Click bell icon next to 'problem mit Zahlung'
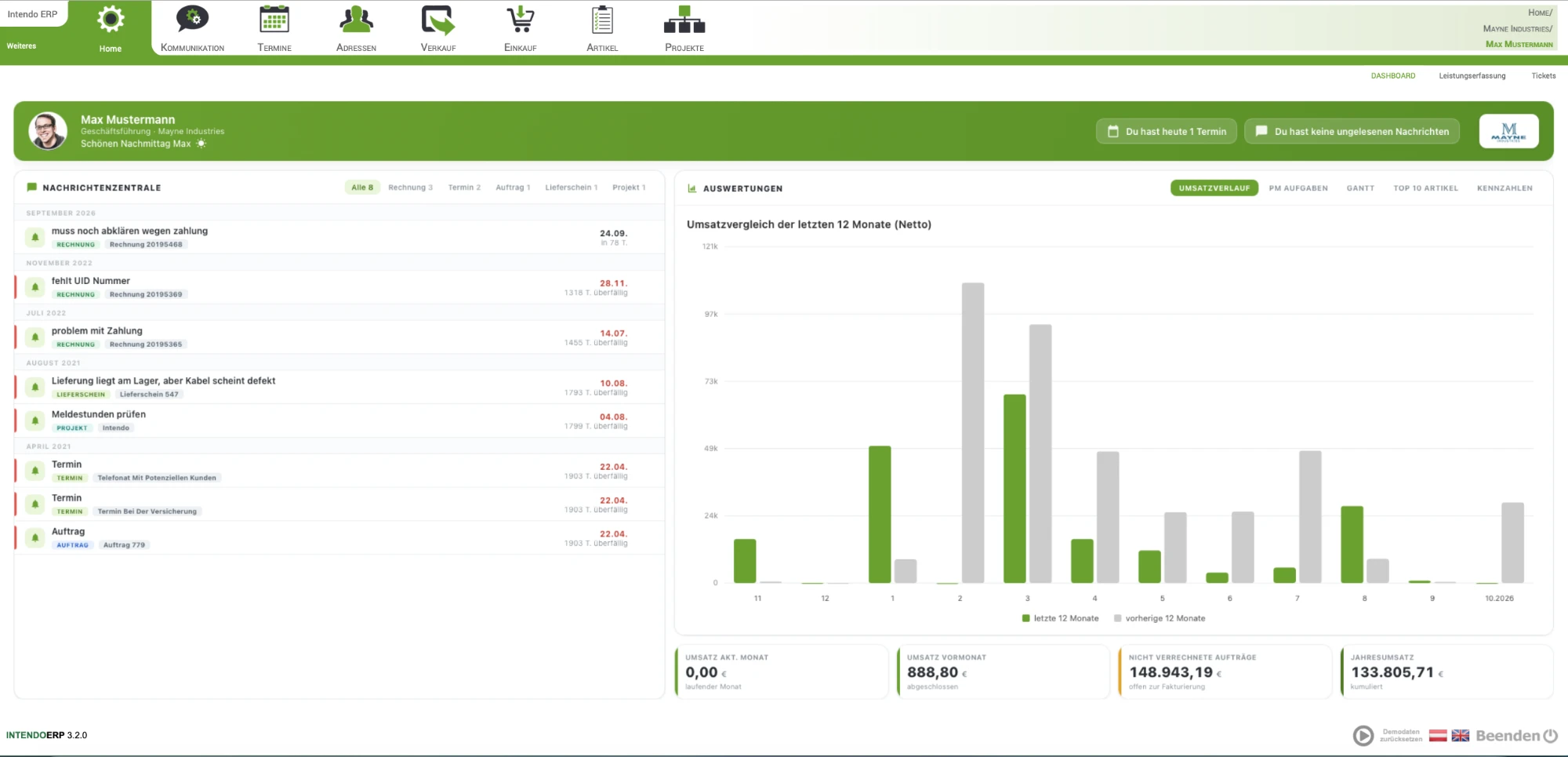The height and width of the screenshot is (757, 1568). tap(35, 337)
